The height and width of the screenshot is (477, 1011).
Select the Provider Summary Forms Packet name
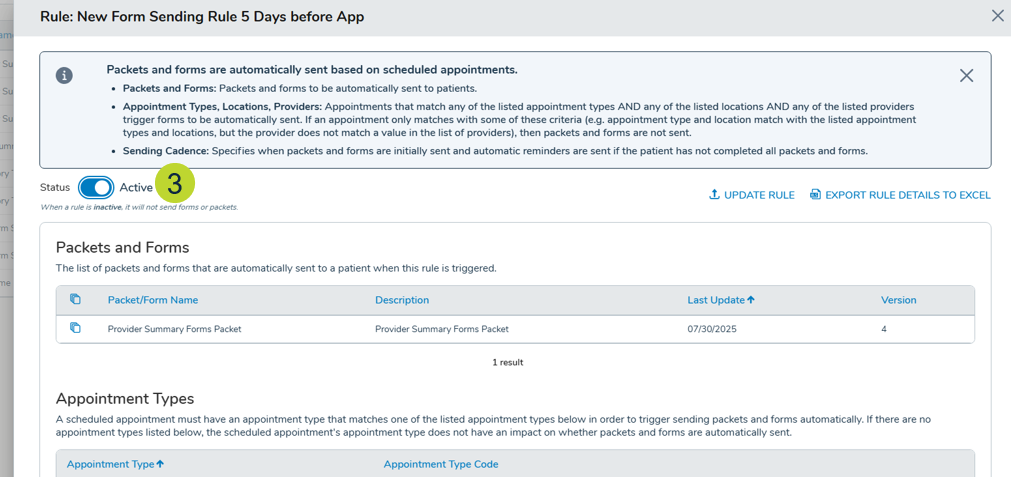click(174, 329)
